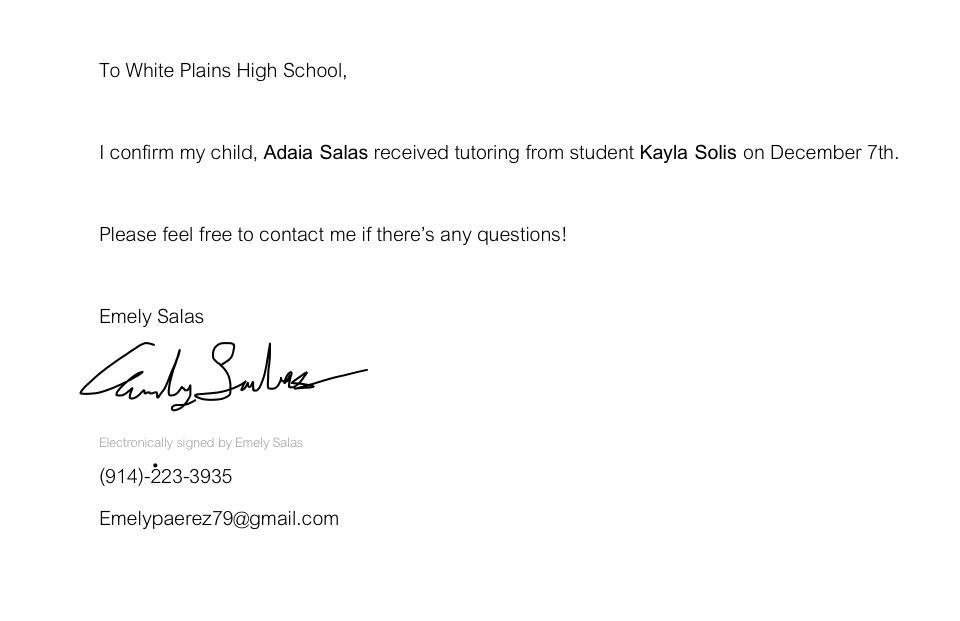Click the word "student" before Kayla Solis
Screen dimensions: 960x621
[601, 153]
